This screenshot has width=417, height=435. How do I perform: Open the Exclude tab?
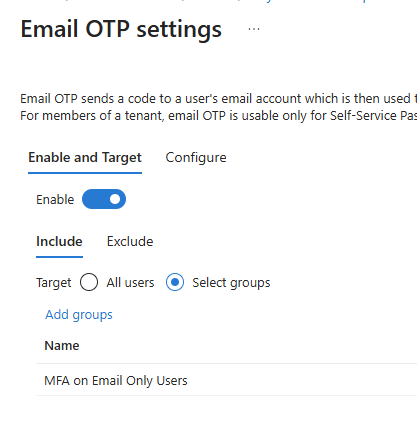pyautogui.click(x=130, y=242)
